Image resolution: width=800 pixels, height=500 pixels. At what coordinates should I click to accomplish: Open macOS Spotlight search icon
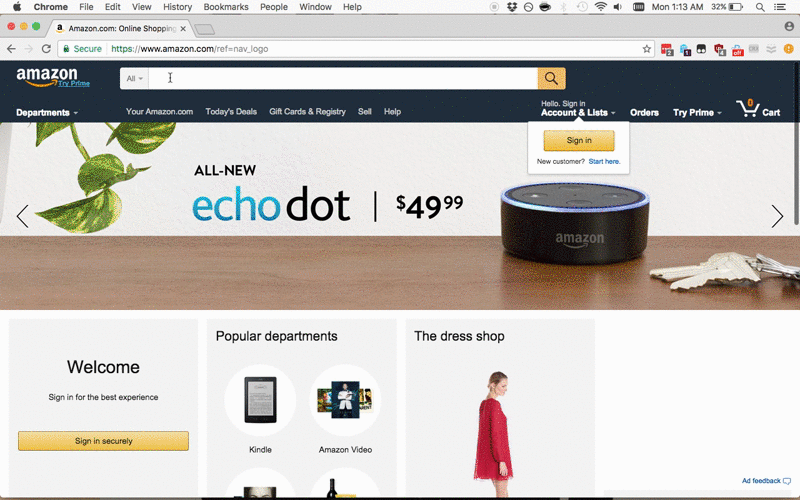(760, 7)
